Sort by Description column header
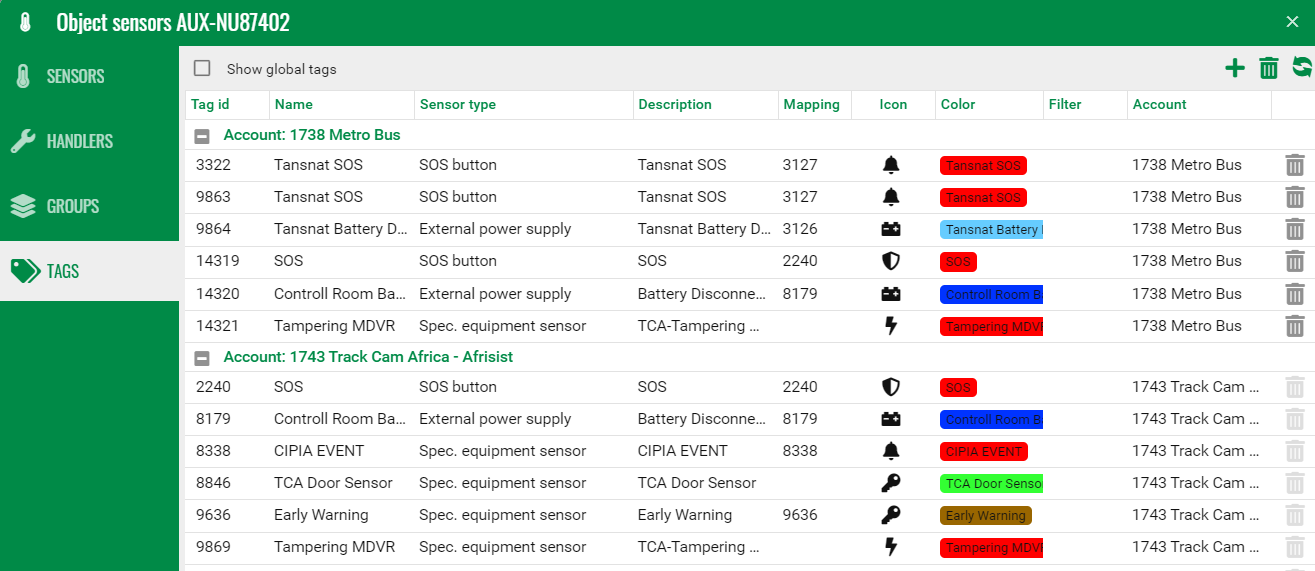The width and height of the screenshot is (1315, 571). pyautogui.click(x=675, y=104)
